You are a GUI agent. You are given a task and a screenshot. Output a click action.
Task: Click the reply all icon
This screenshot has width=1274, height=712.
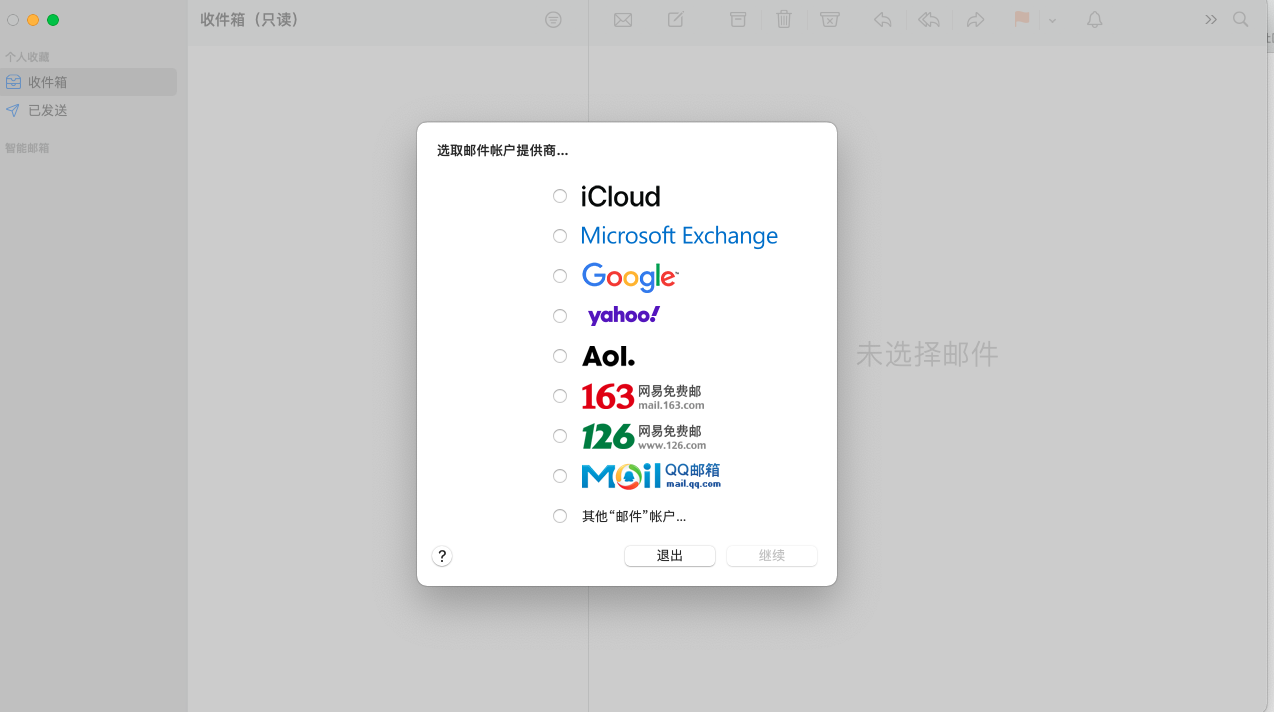tap(929, 20)
